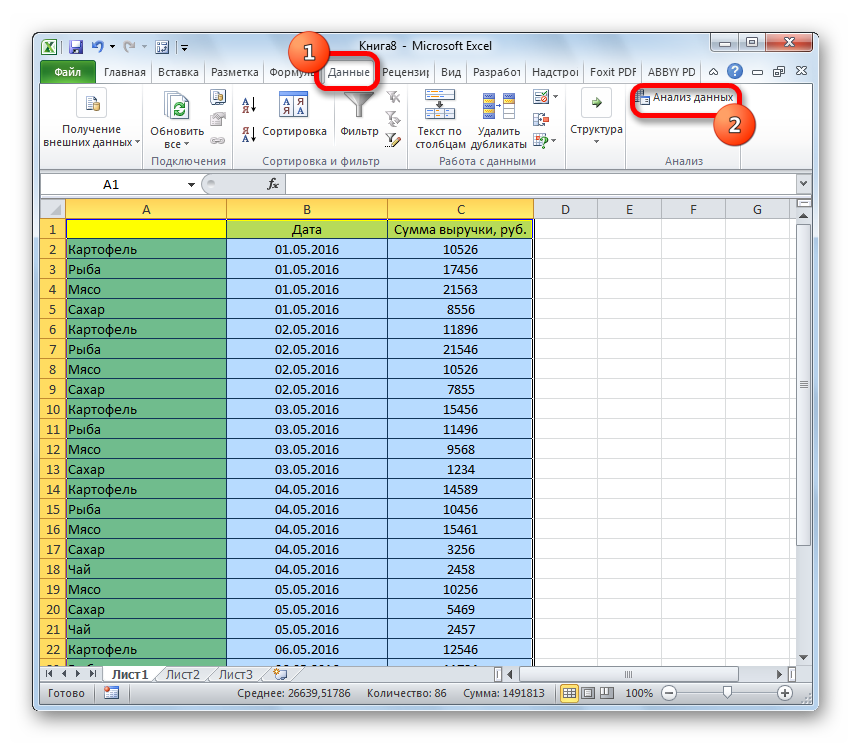Click the Sort A to Z ascending icon
The width and height of the screenshot is (852, 744).
coord(249,104)
